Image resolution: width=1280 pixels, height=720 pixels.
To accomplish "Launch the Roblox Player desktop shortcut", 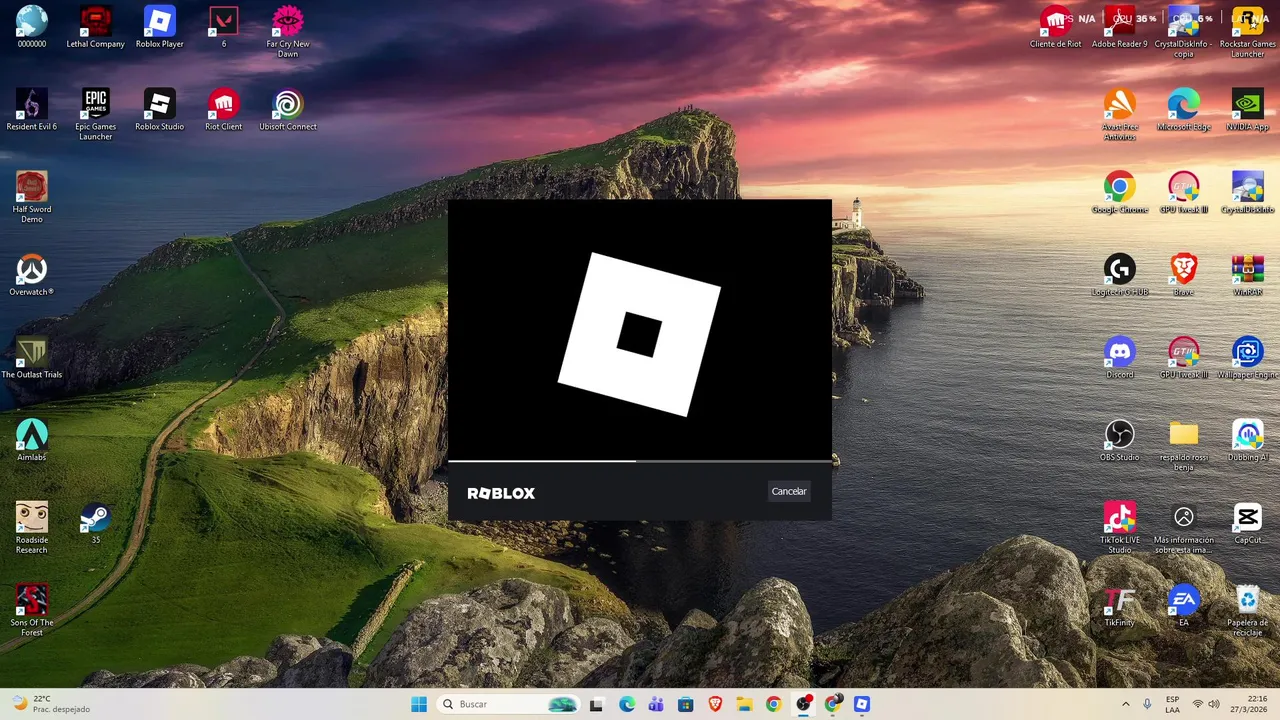I will 160,27.
